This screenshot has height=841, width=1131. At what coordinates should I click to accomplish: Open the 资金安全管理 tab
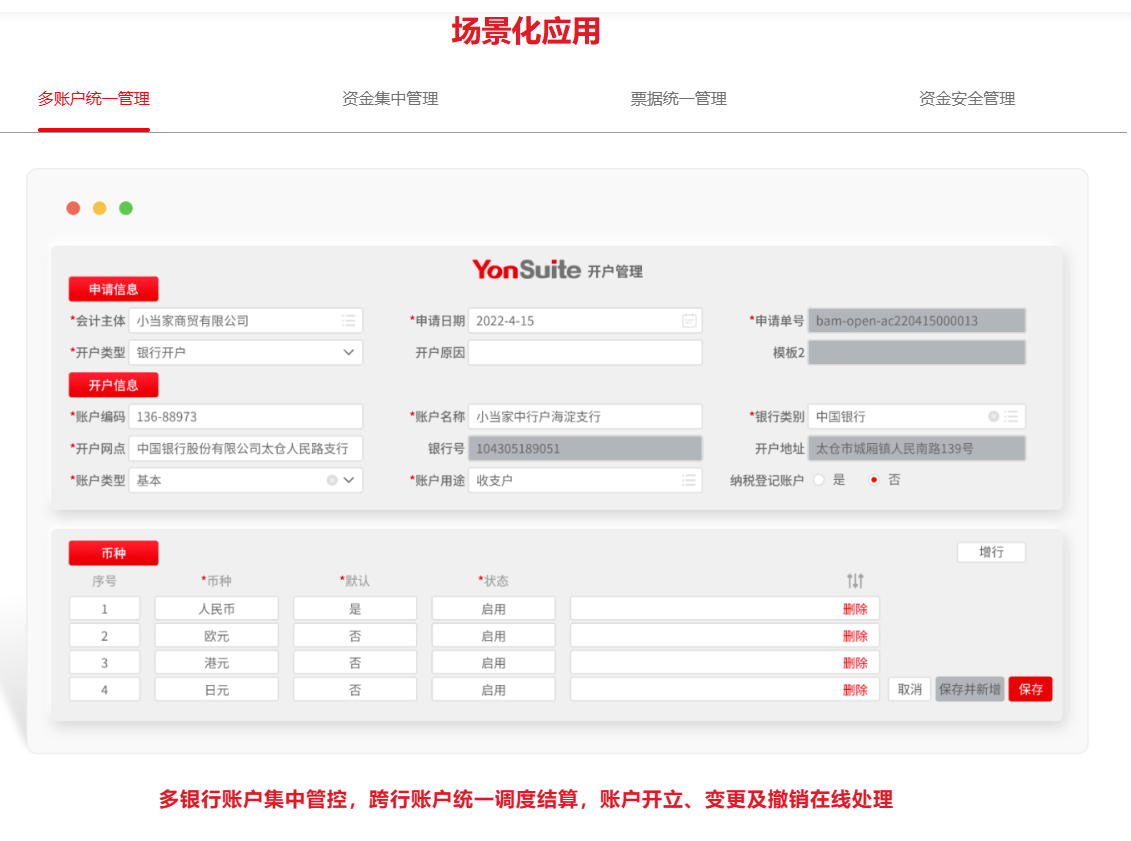pyautogui.click(x=966, y=99)
